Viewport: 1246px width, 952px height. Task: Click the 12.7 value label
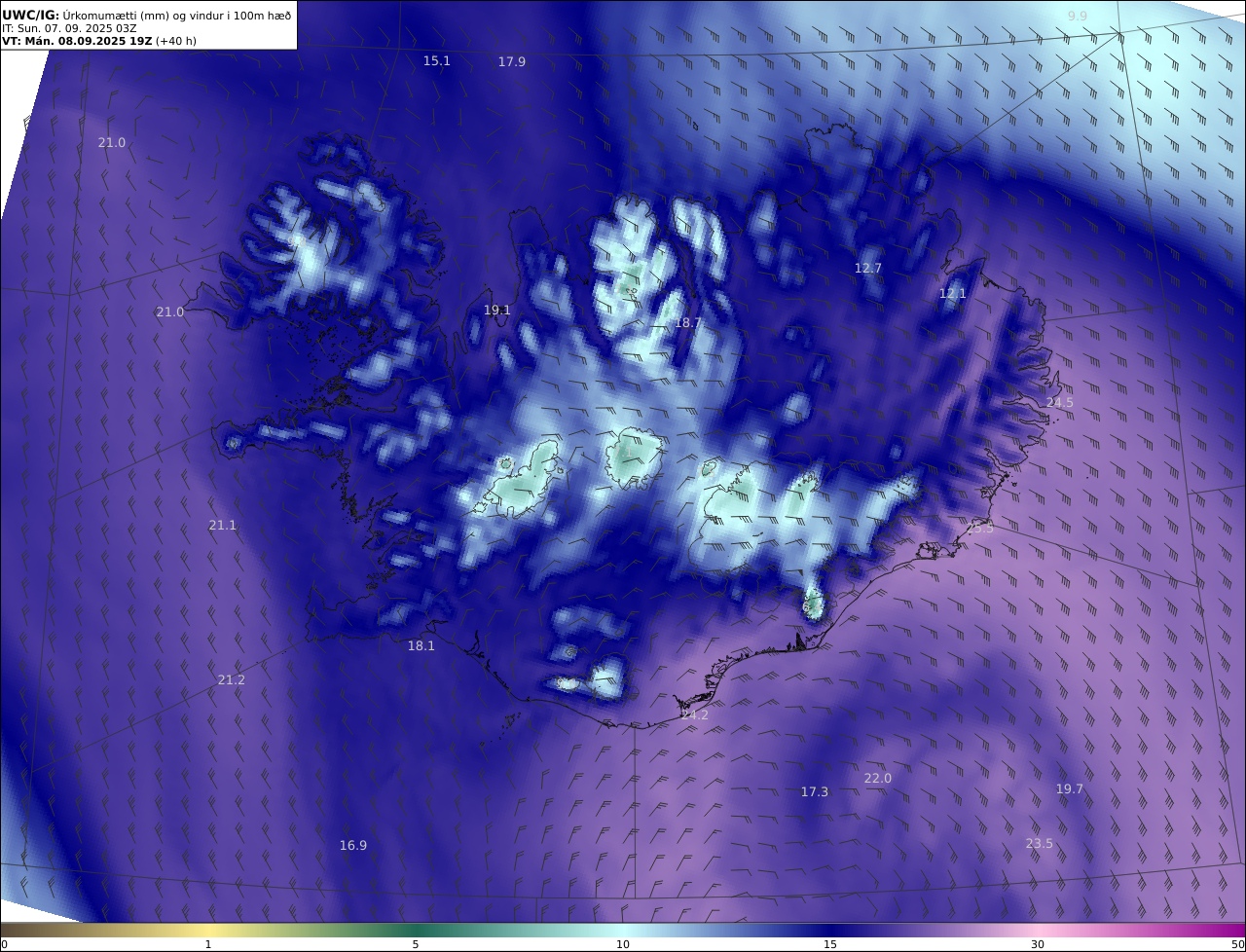tap(868, 268)
